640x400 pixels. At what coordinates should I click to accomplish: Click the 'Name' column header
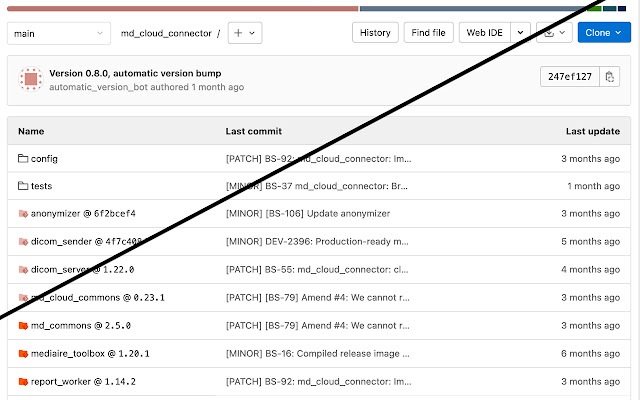[31, 131]
